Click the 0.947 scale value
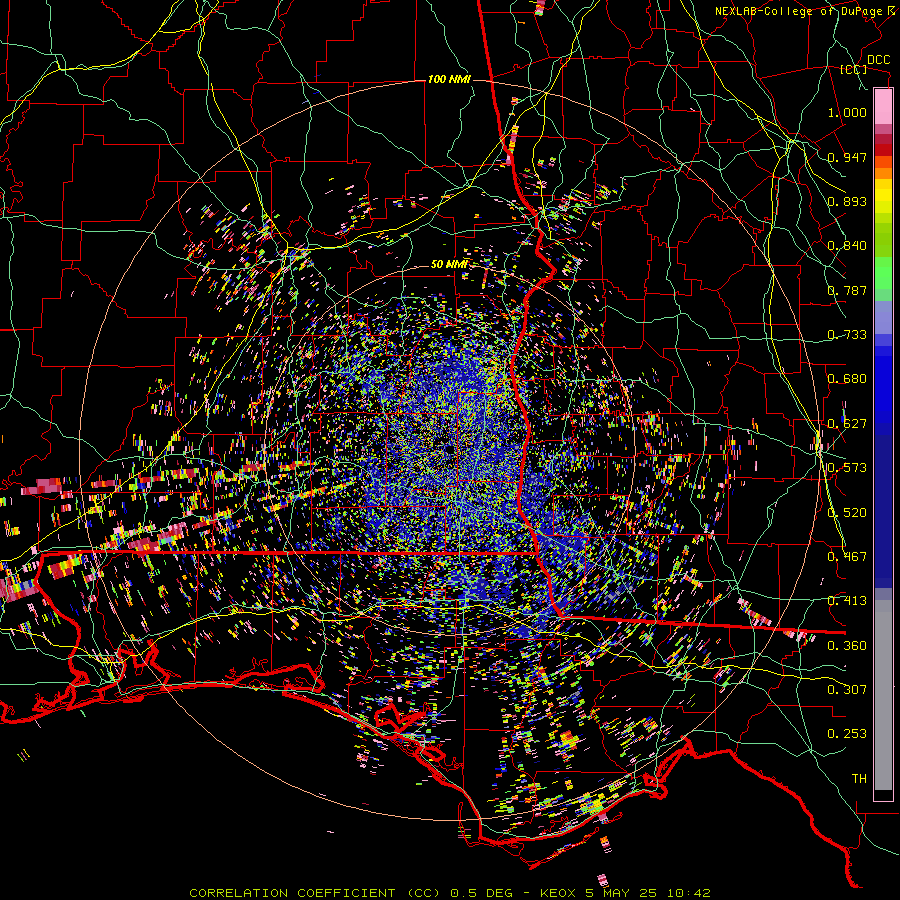The height and width of the screenshot is (900, 900). point(847,157)
